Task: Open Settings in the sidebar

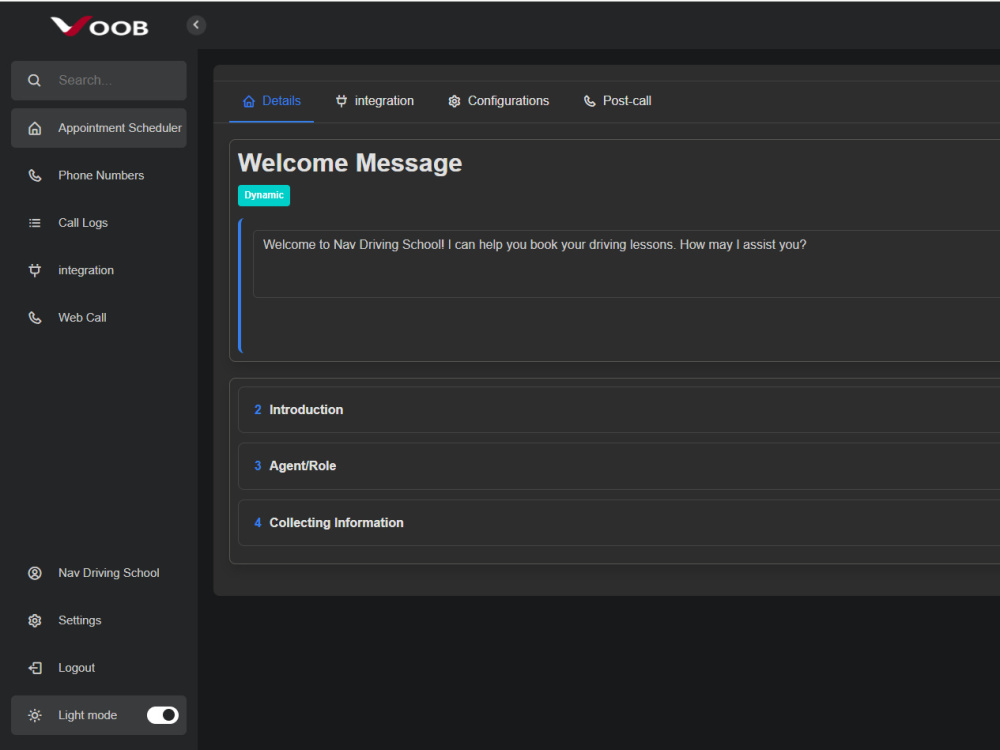Action: [x=99, y=621]
